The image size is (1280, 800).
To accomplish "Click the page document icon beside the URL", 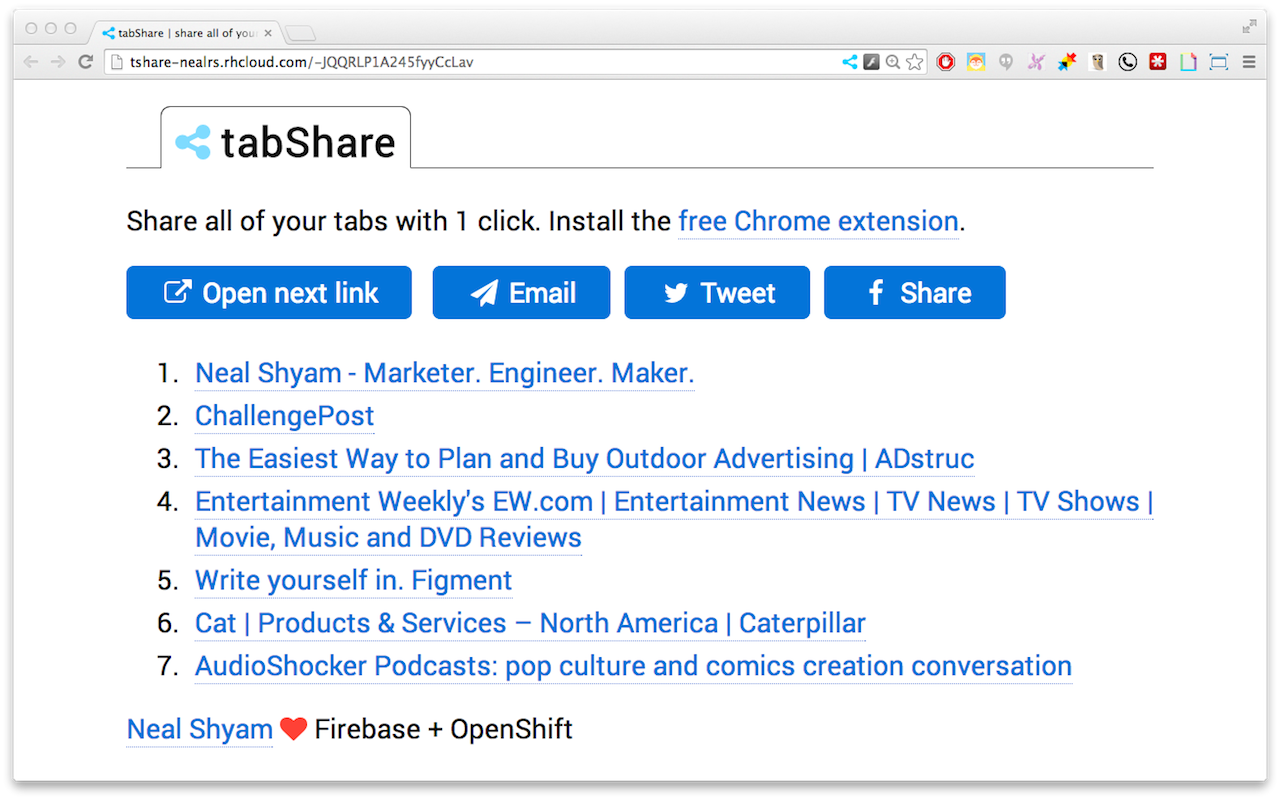I will pos(116,62).
